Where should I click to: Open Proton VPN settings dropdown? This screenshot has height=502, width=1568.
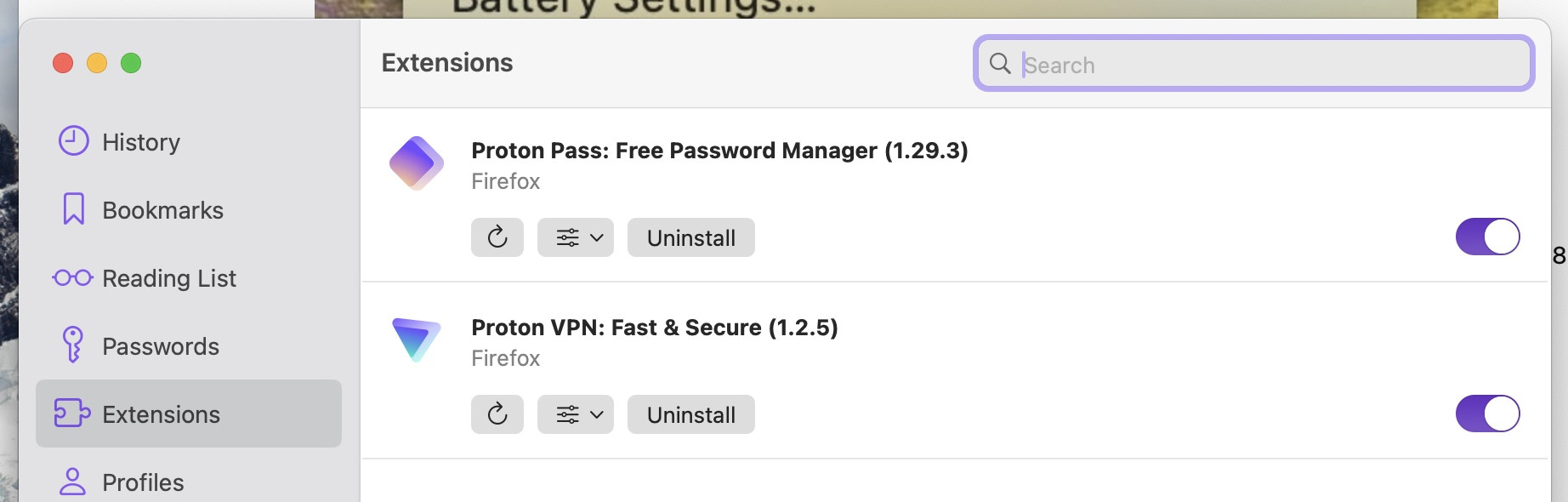576,414
